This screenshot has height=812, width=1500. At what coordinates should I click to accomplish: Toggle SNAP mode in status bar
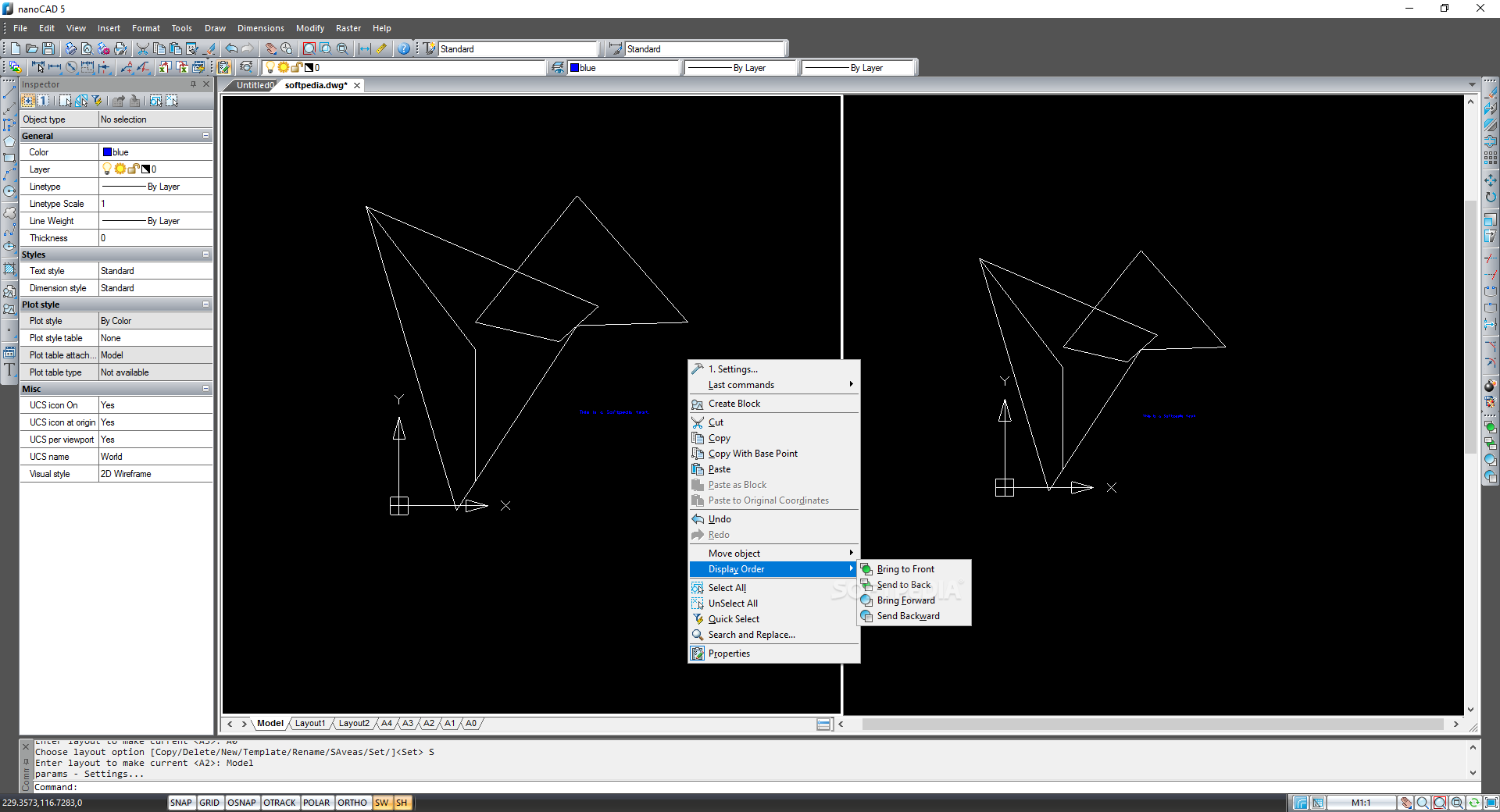coord(180,803)
